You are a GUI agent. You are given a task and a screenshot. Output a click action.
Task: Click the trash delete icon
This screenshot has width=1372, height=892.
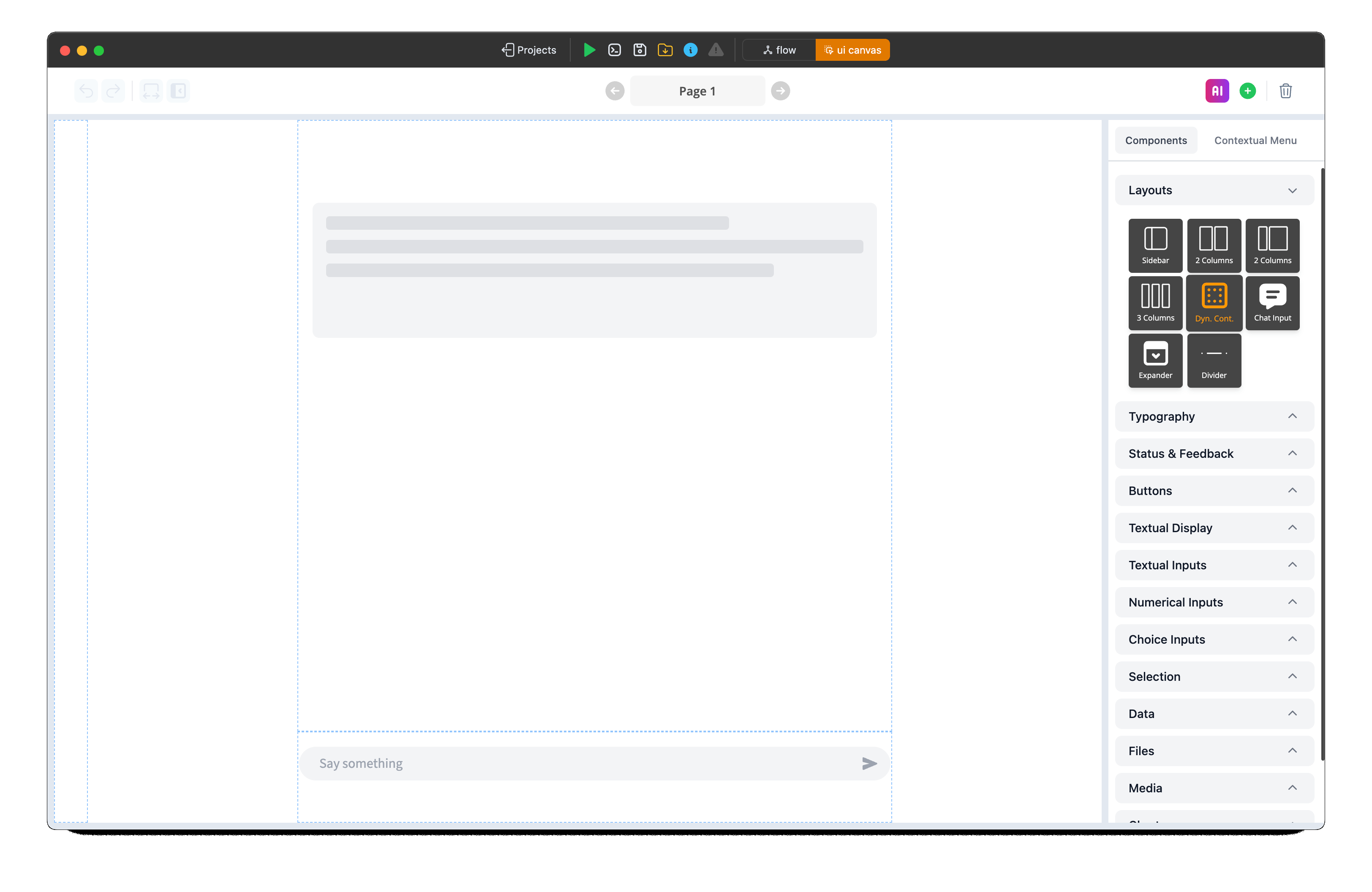point(1285,91)
